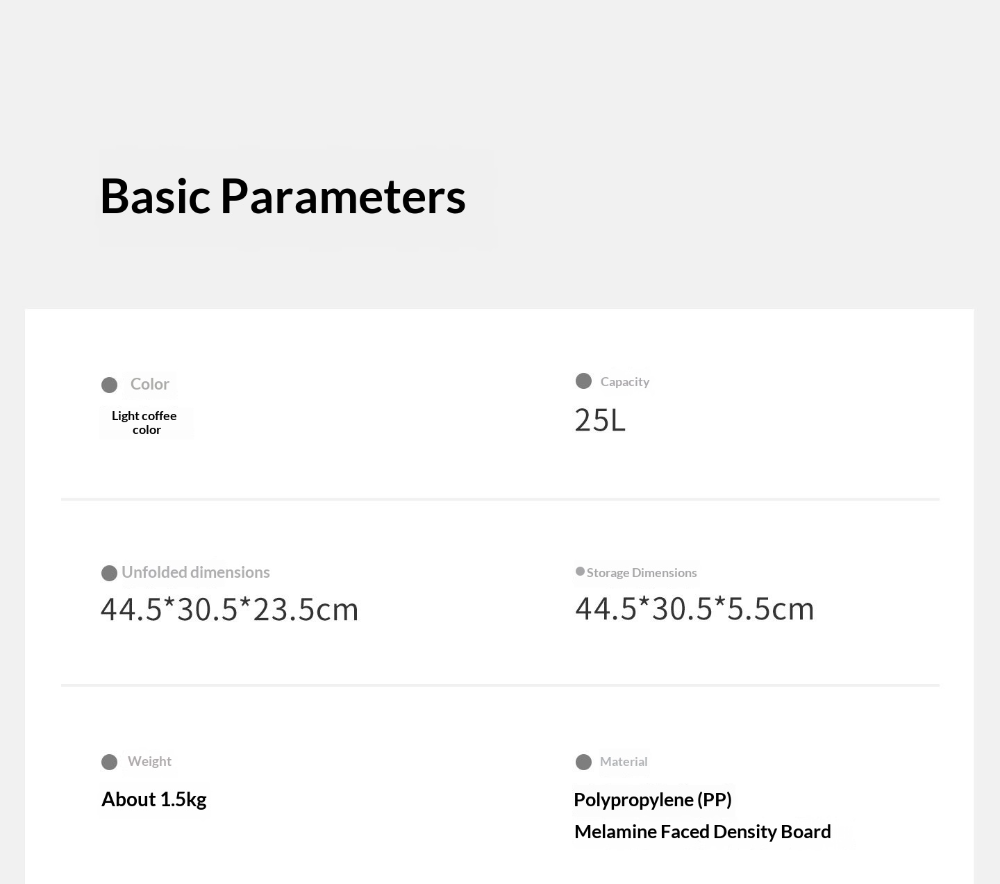1000x884 pixels.
Task: Click the gray bullet beside Weight
Action: [109, 762]
